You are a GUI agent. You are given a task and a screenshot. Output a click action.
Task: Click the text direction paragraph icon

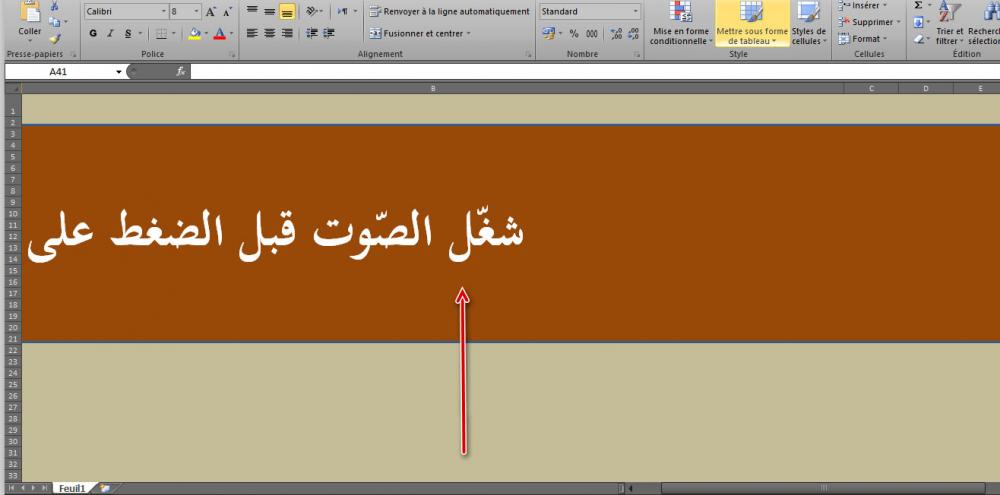pyautogui.click(x=342, y=11)
